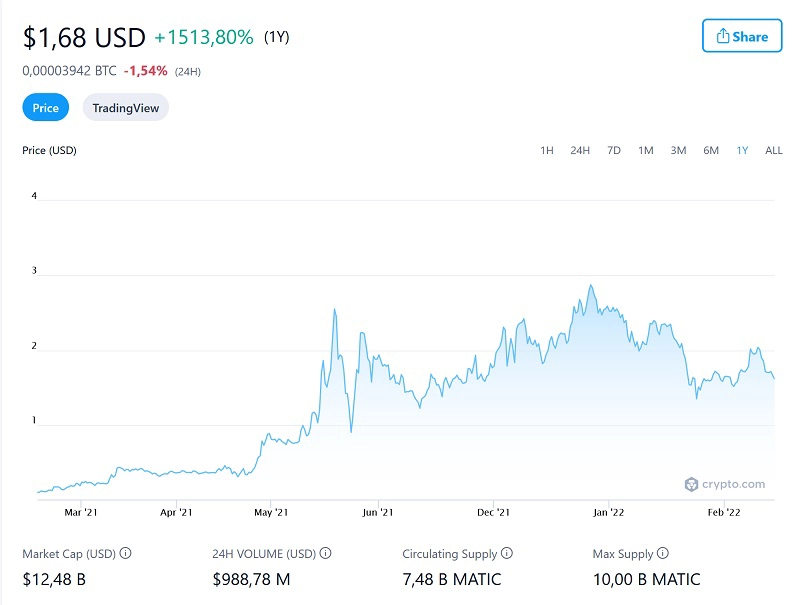Click Market Cap info icon

tap(126, 553)
